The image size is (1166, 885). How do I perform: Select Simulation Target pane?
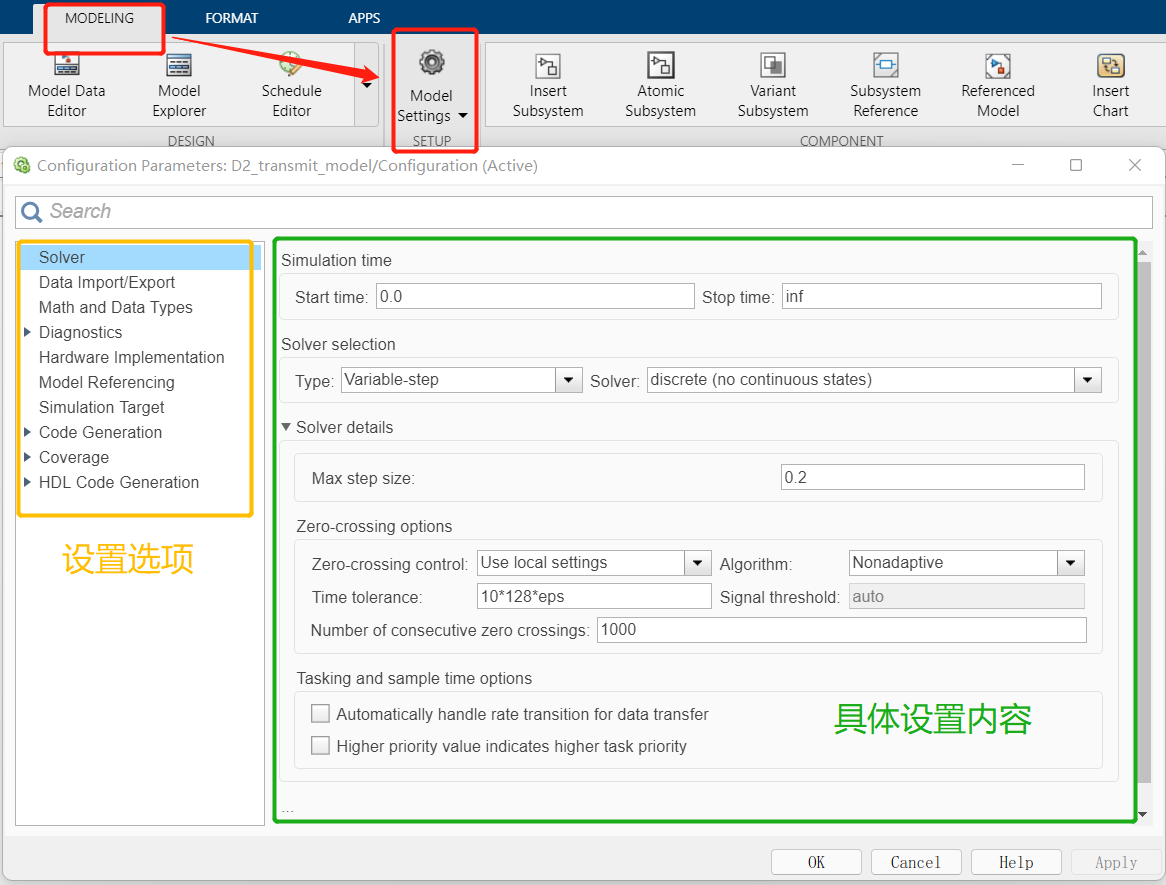click(102, 408)
